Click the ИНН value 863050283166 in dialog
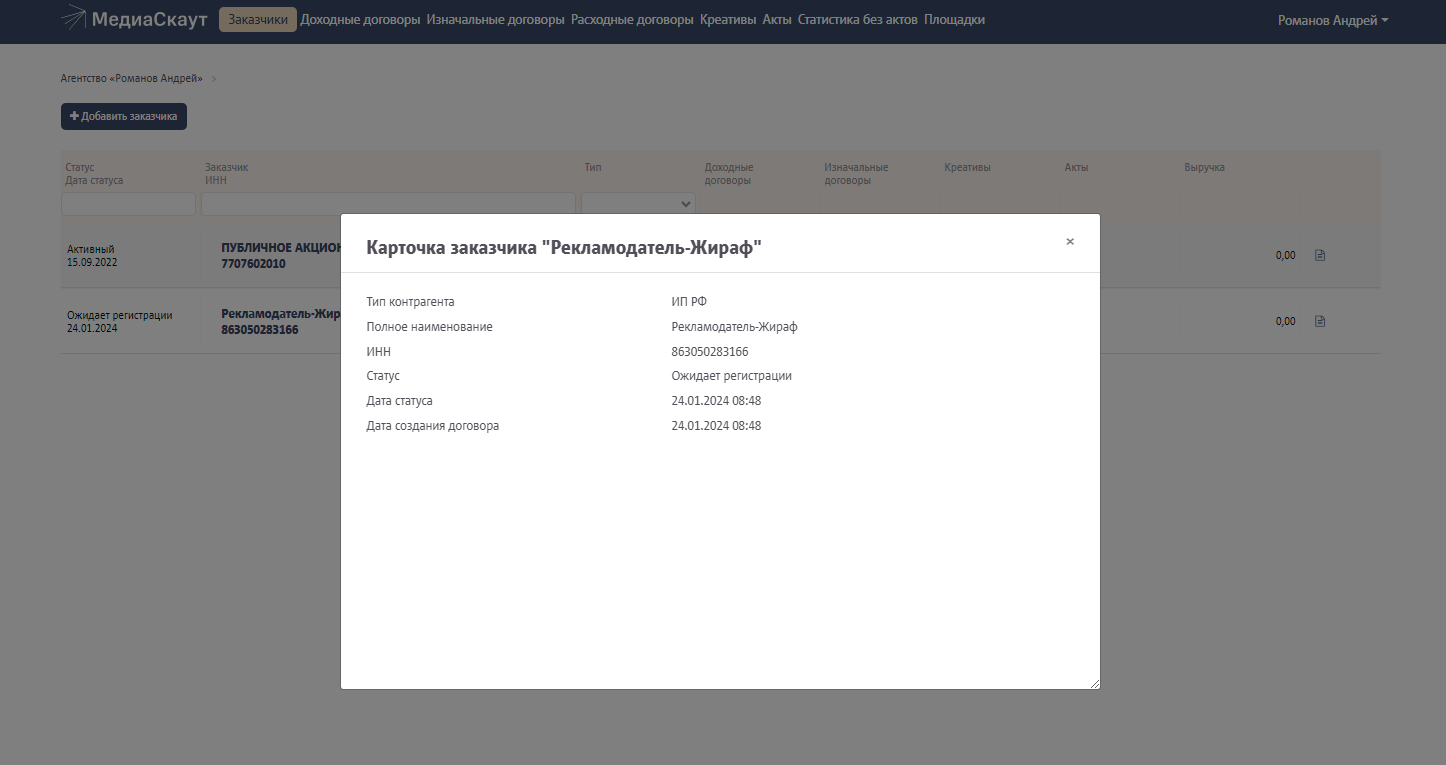The height and width of the screenshot is (765, 1446). 710,352
